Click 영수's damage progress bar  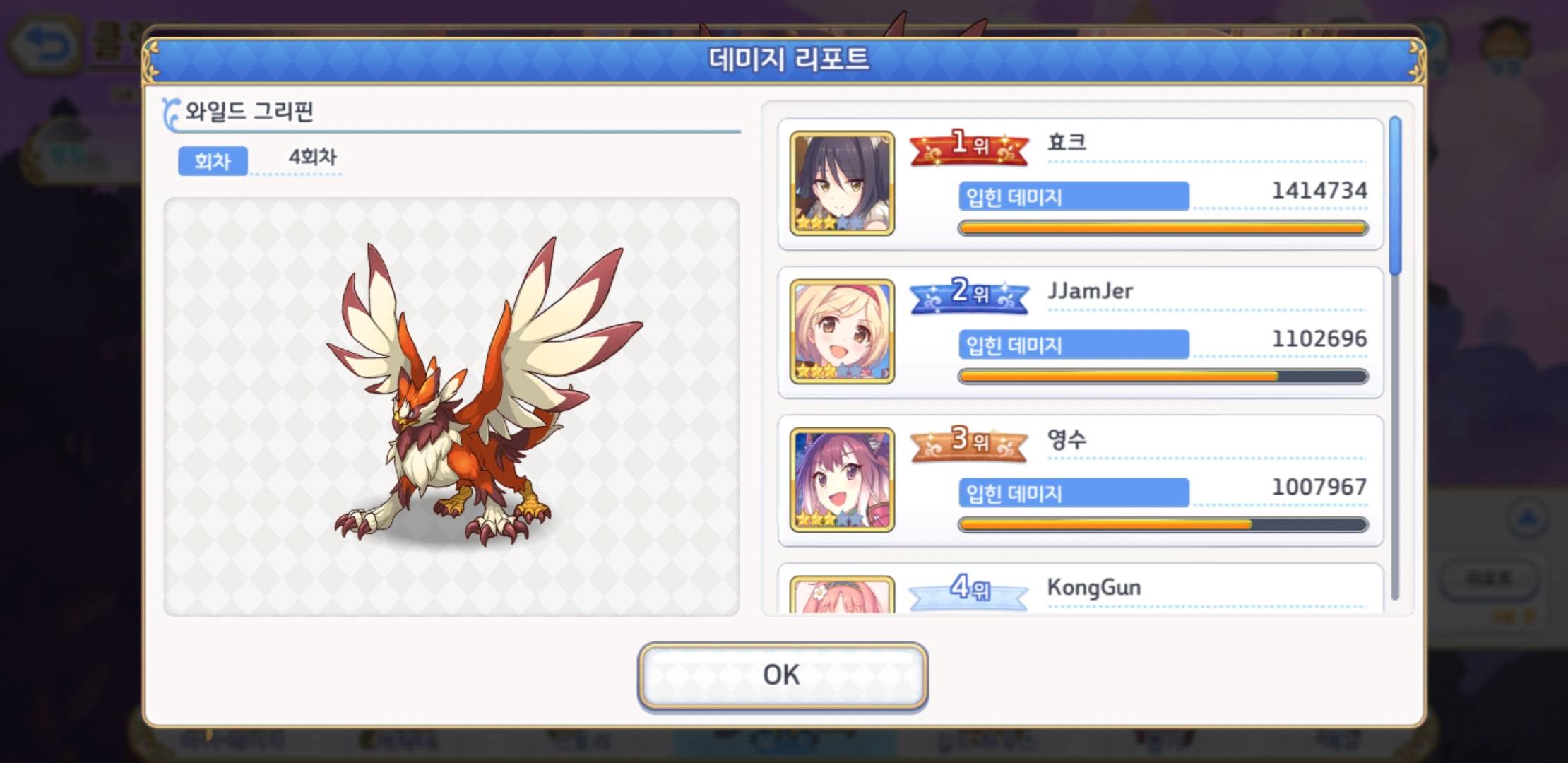1163,525
